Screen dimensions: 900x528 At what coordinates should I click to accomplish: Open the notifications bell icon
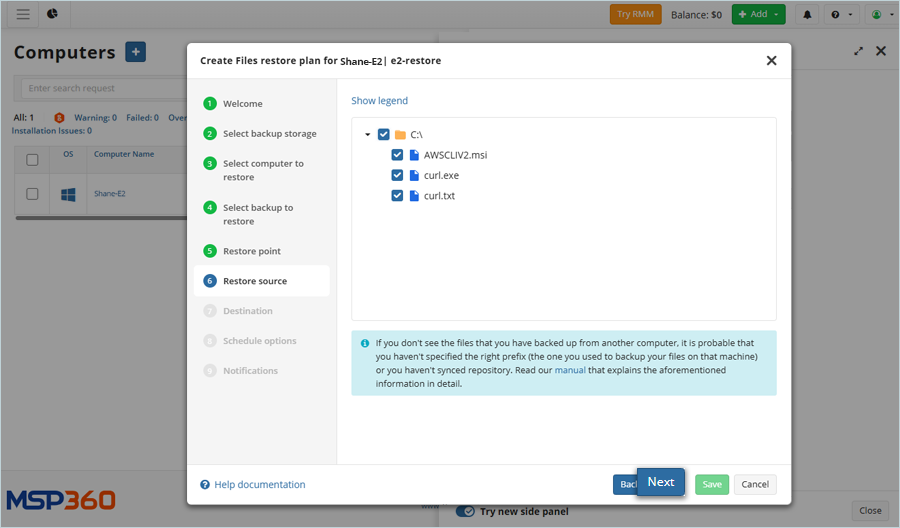(x=807, y=15)
